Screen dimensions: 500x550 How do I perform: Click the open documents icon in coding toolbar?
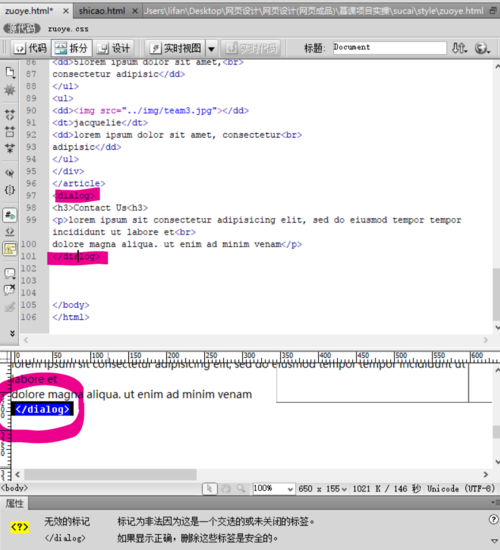pos(10,72)
